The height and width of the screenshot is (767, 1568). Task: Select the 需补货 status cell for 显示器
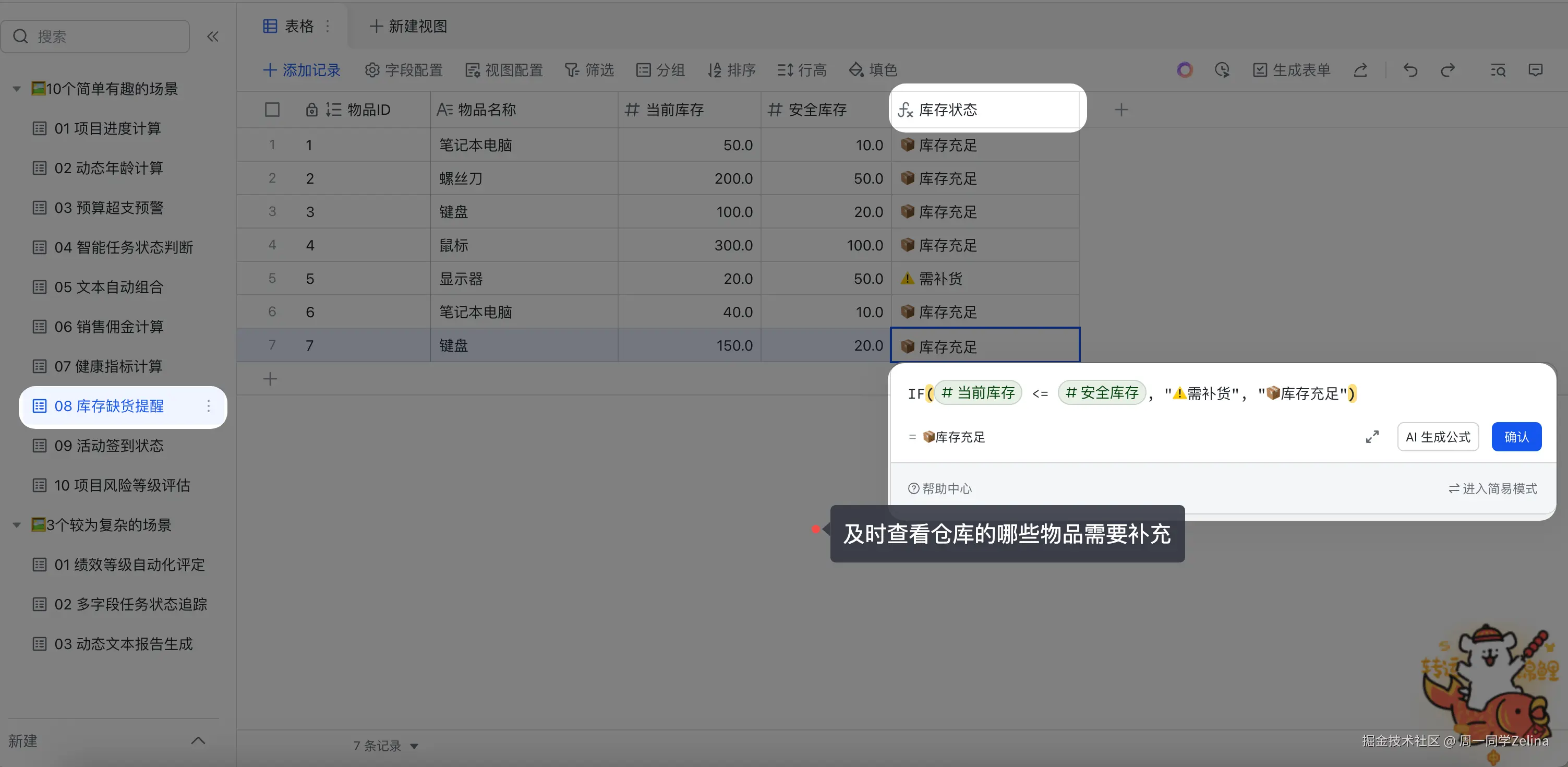[985, 279]
